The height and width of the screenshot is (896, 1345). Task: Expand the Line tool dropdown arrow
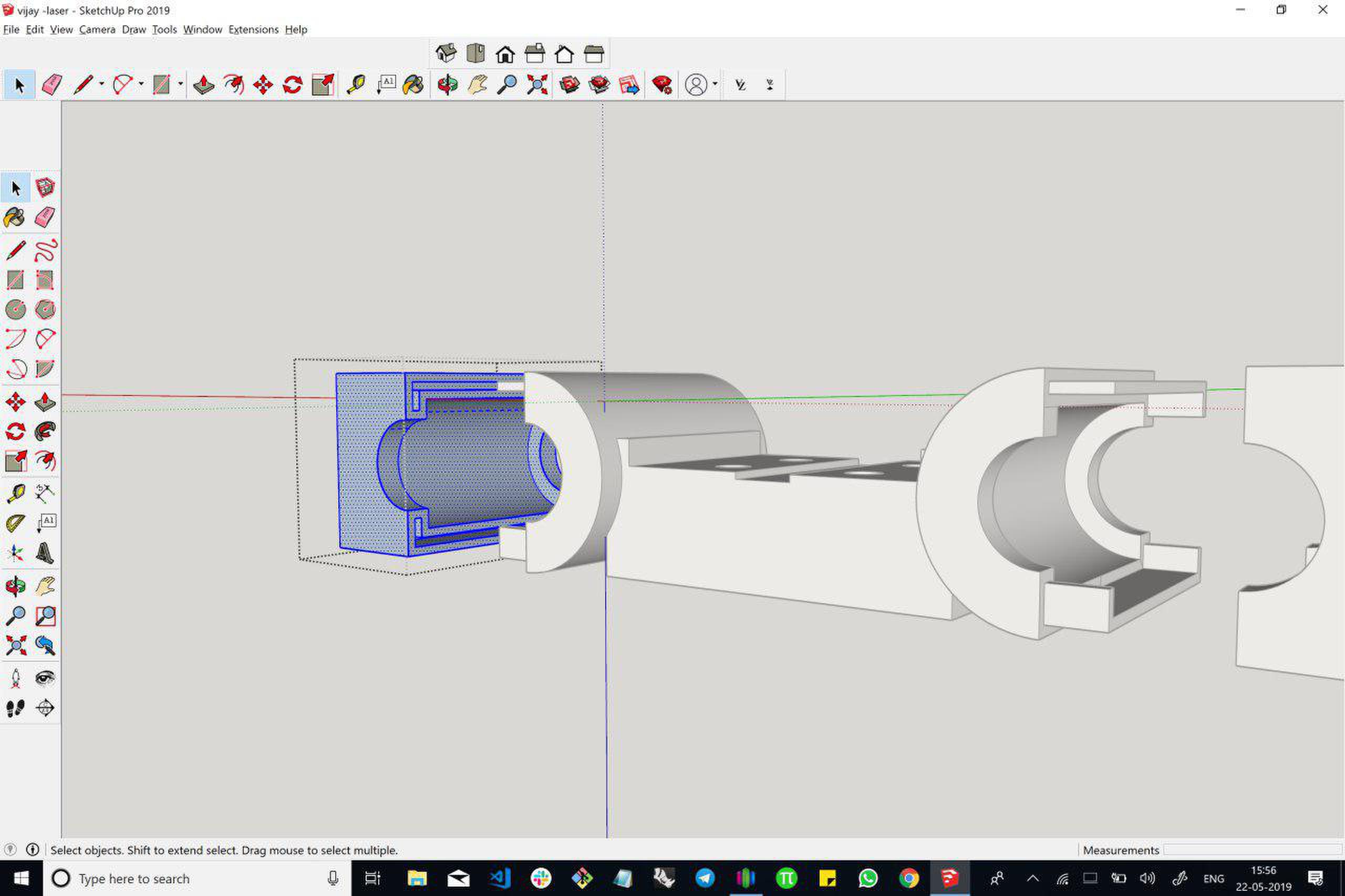click(x=102, y=84)
